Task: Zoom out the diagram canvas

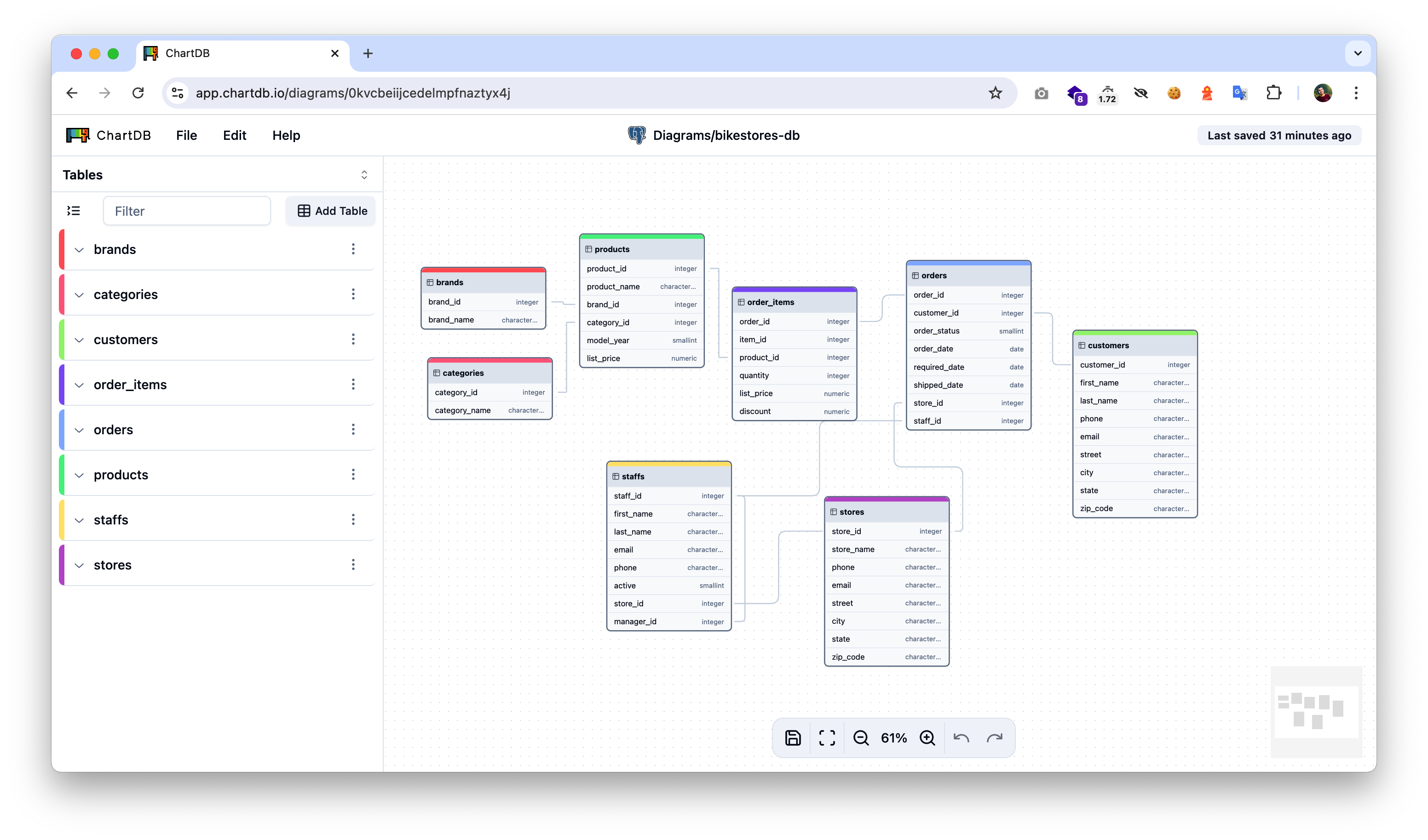Action: (861, 737)
